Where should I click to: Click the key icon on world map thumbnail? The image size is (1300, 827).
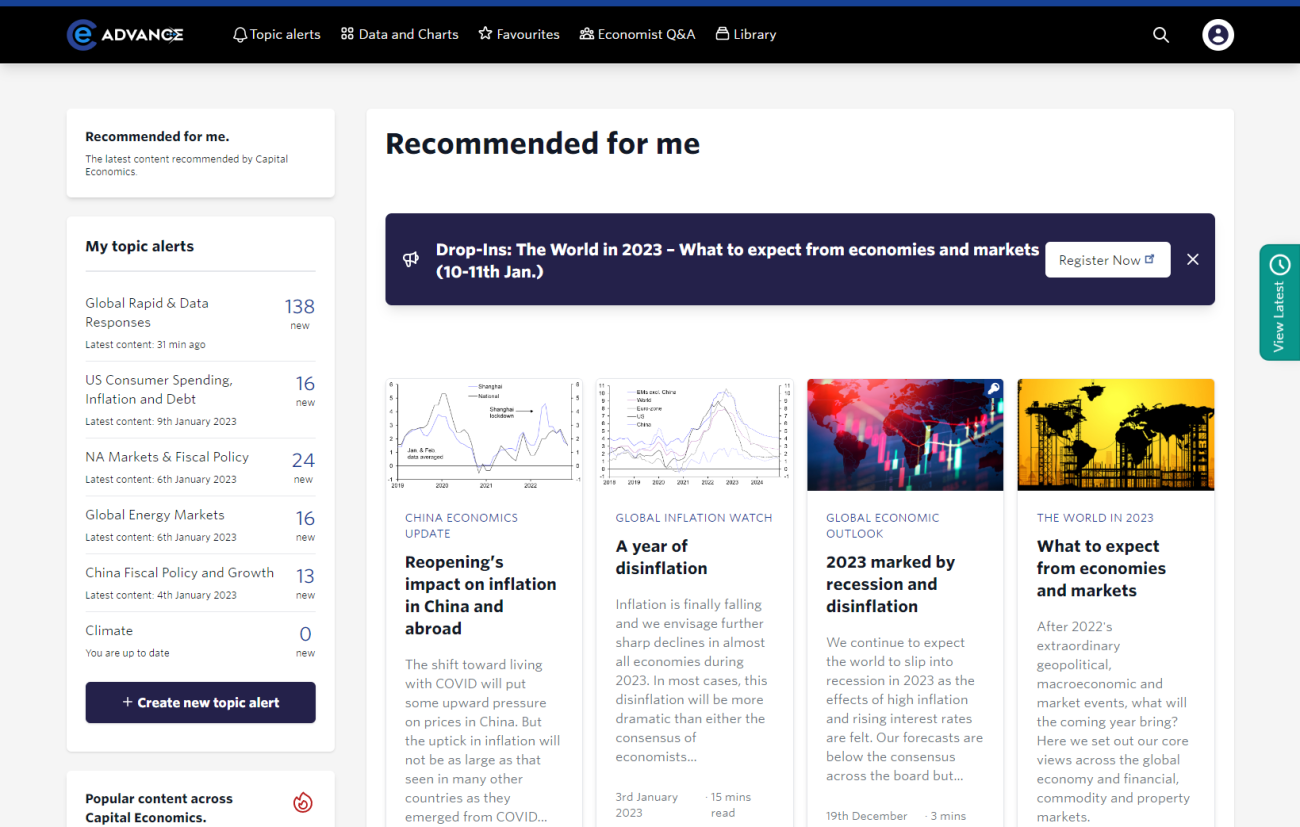click(x=993, y=389)
